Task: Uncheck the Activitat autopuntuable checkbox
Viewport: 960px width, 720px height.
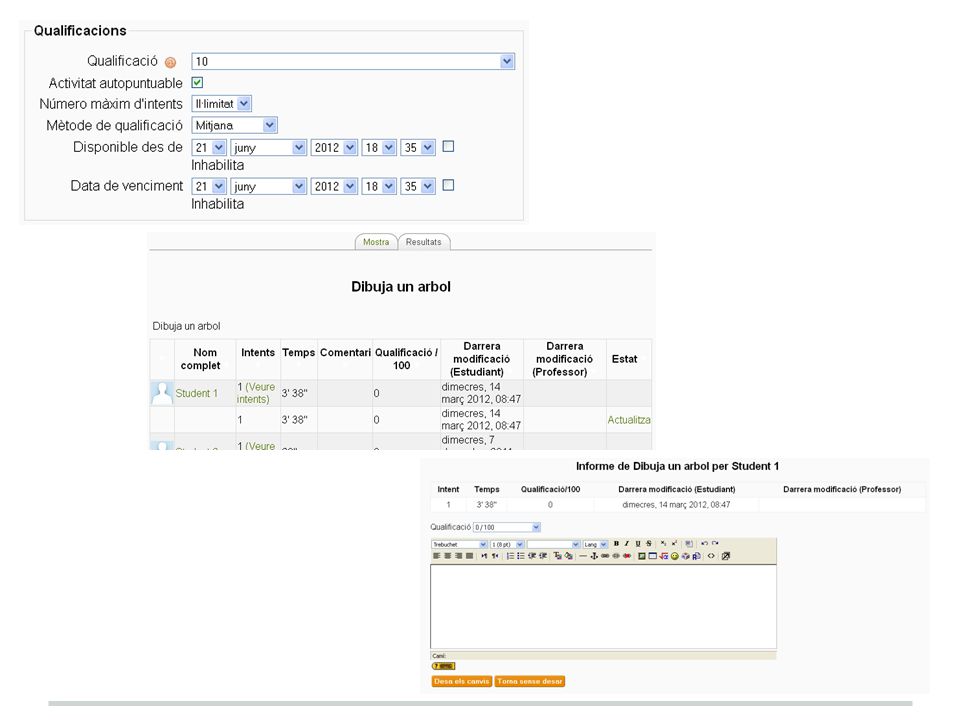Action: point(197,82)
